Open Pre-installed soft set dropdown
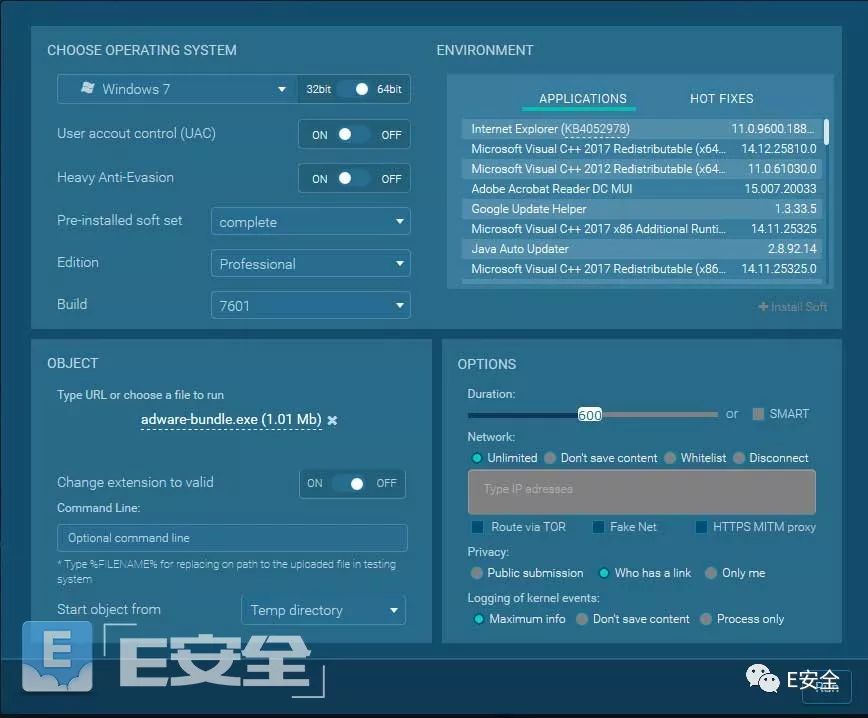The width and height of the screenshot is (868, 718). pyautogui.click(x=311, y=221)
